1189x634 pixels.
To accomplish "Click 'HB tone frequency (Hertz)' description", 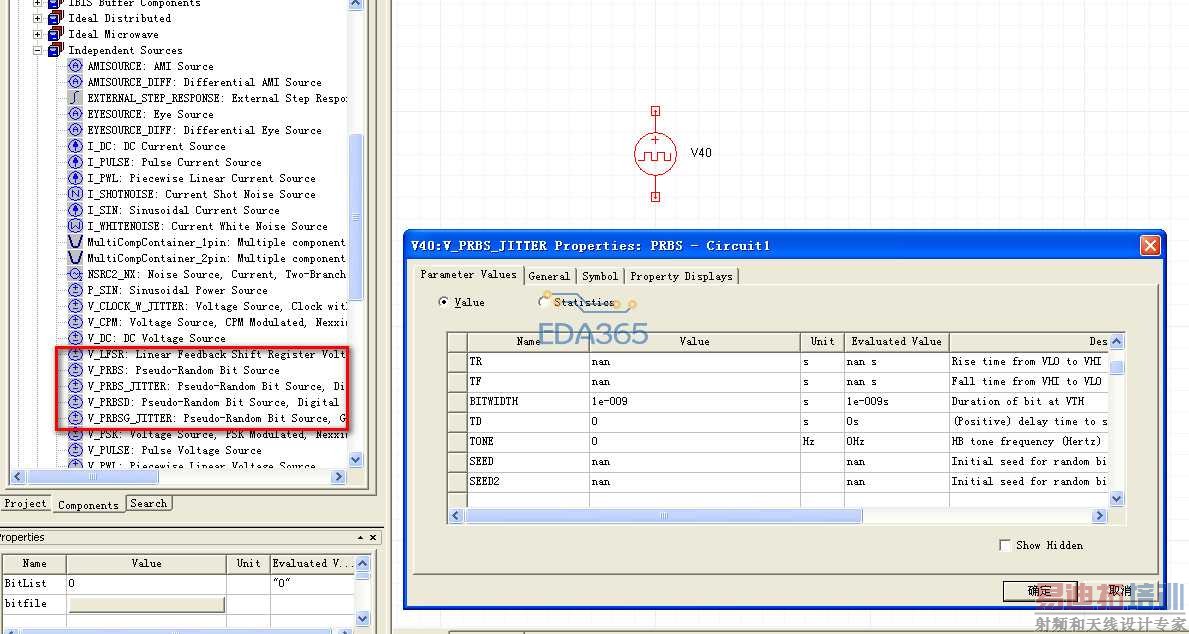I will click(1027, 441).
